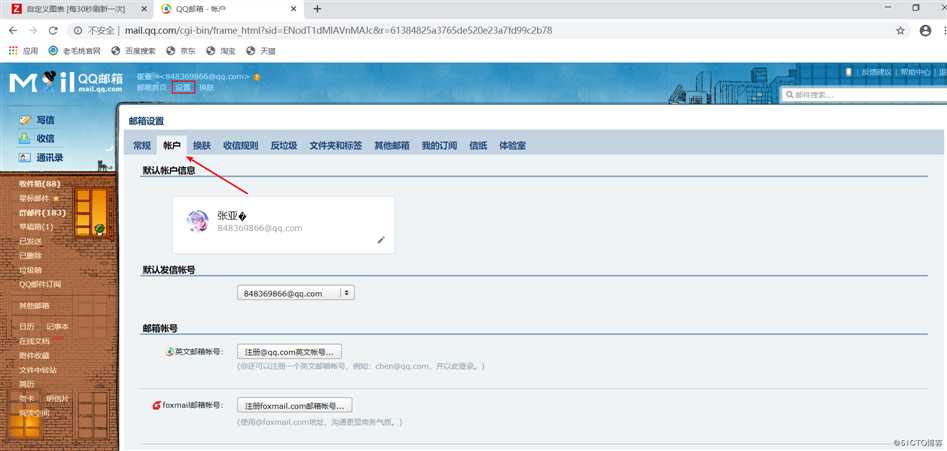Open new browser tab with plus icon
Viewport: 947px width, 451px height.
click(318, 8)
